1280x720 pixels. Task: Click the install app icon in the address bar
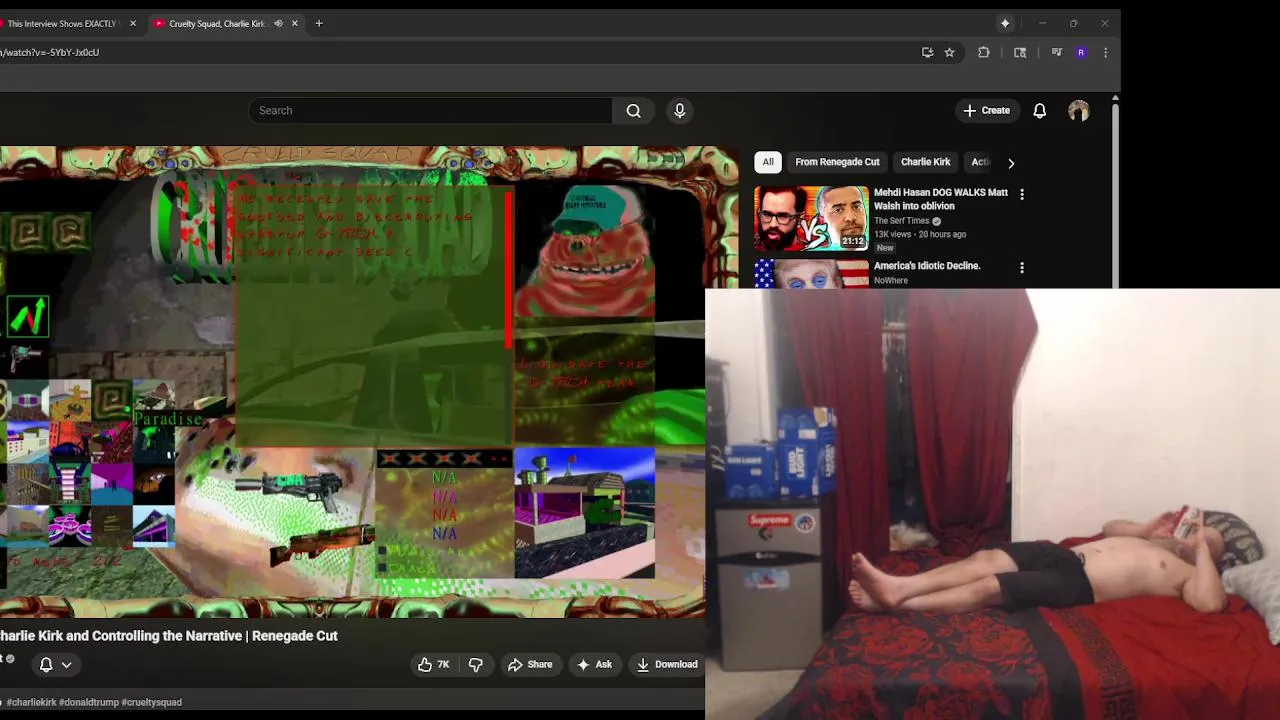pyautogui.click(x=927, y=52)
